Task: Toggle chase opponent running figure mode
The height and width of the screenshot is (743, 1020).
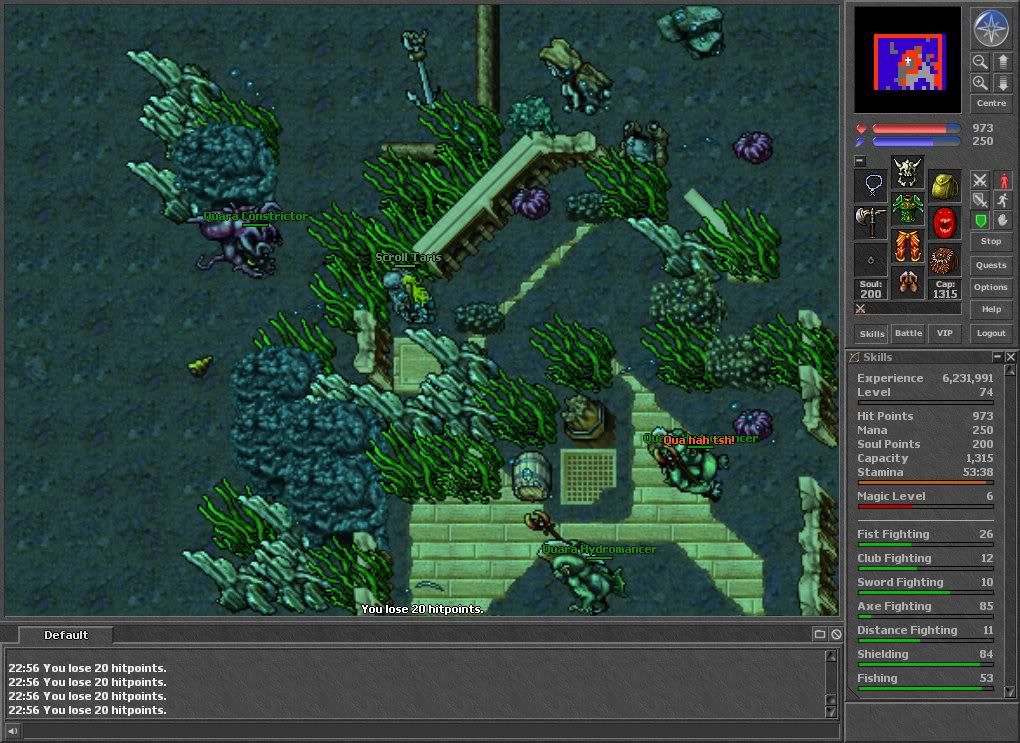Action: coord(1002,200)
